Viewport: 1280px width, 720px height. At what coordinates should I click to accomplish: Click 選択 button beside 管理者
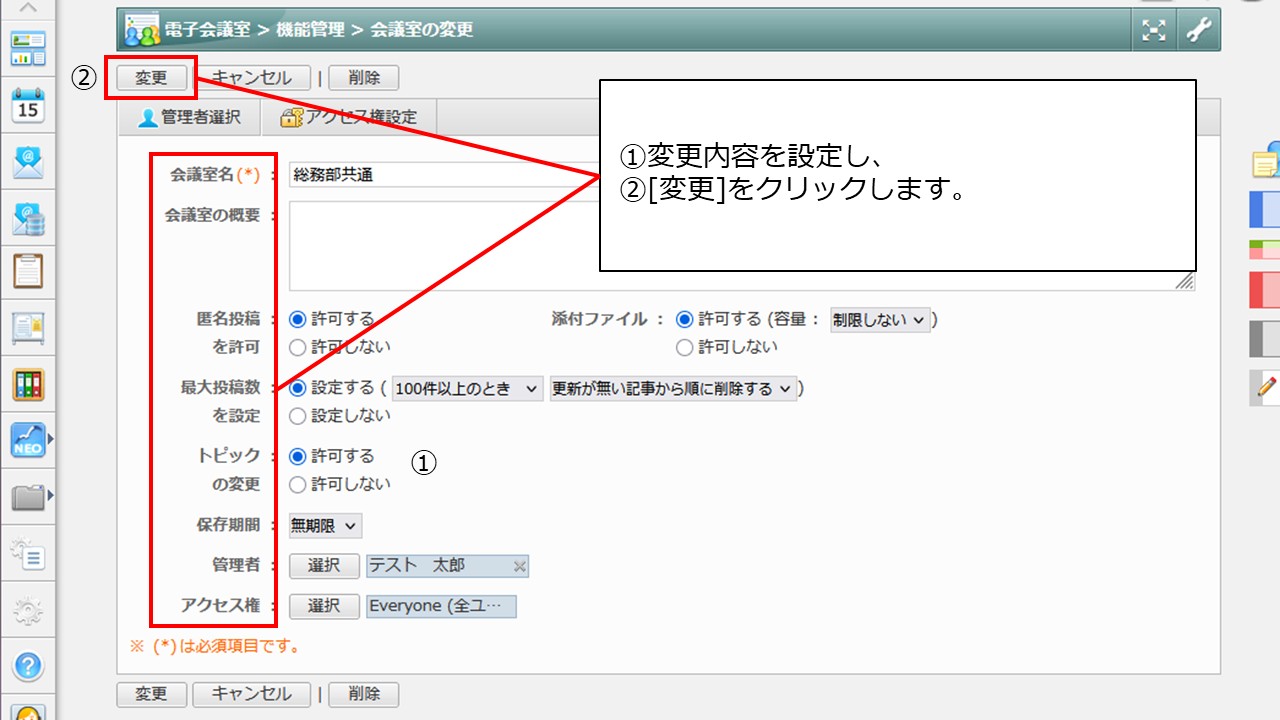(324, 566)
